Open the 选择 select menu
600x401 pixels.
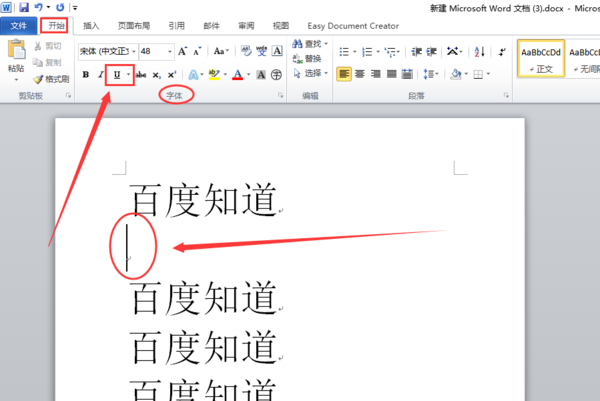(310, 73)
